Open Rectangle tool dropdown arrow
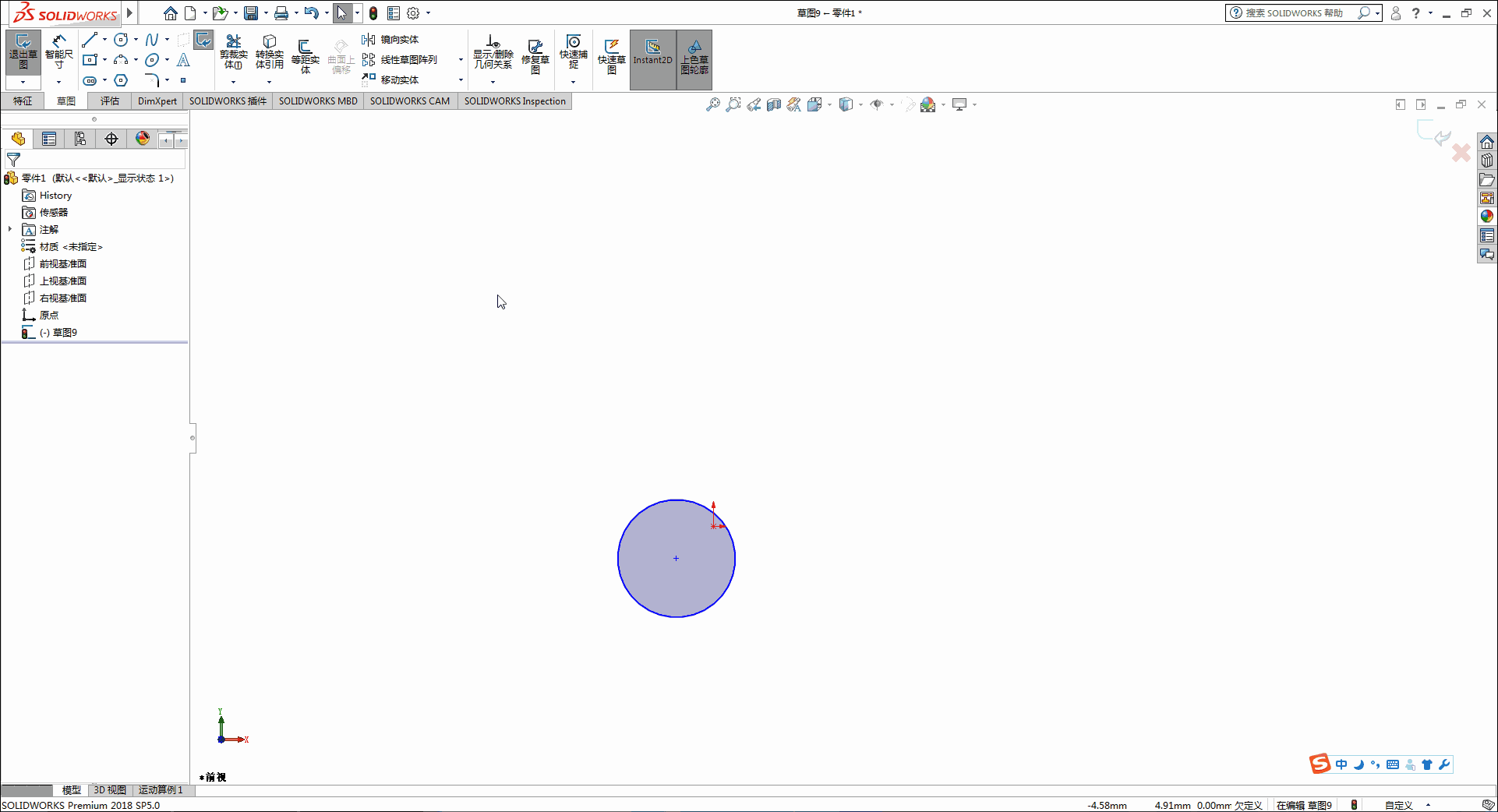Screen dimensions: 1498x812 click(x=104, y=60)
